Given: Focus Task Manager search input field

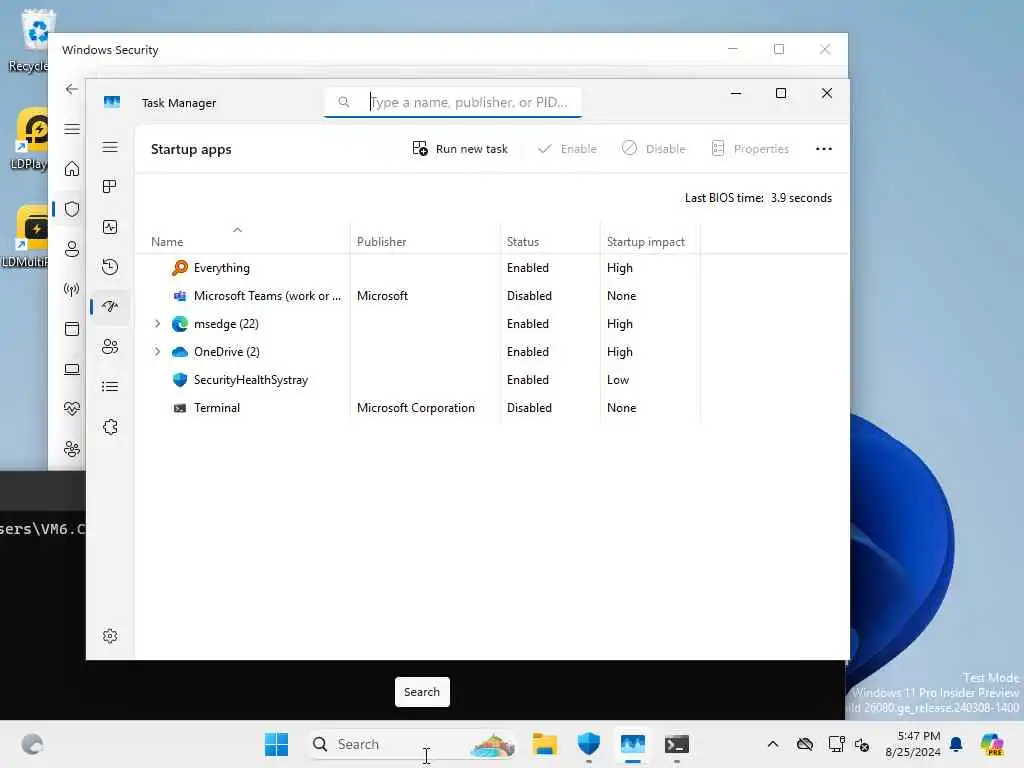Looking at the screenshot, I should (453, 102).
